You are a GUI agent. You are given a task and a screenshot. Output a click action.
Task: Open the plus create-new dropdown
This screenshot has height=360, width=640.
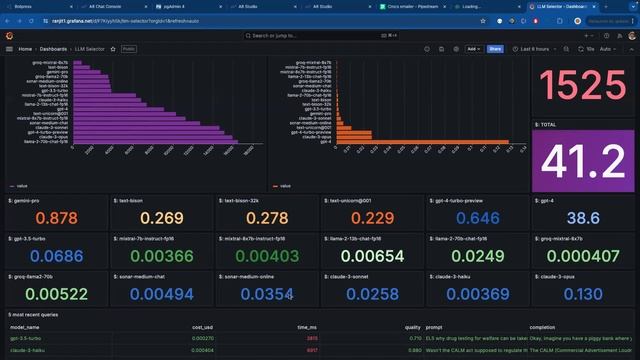coord(589,36)
